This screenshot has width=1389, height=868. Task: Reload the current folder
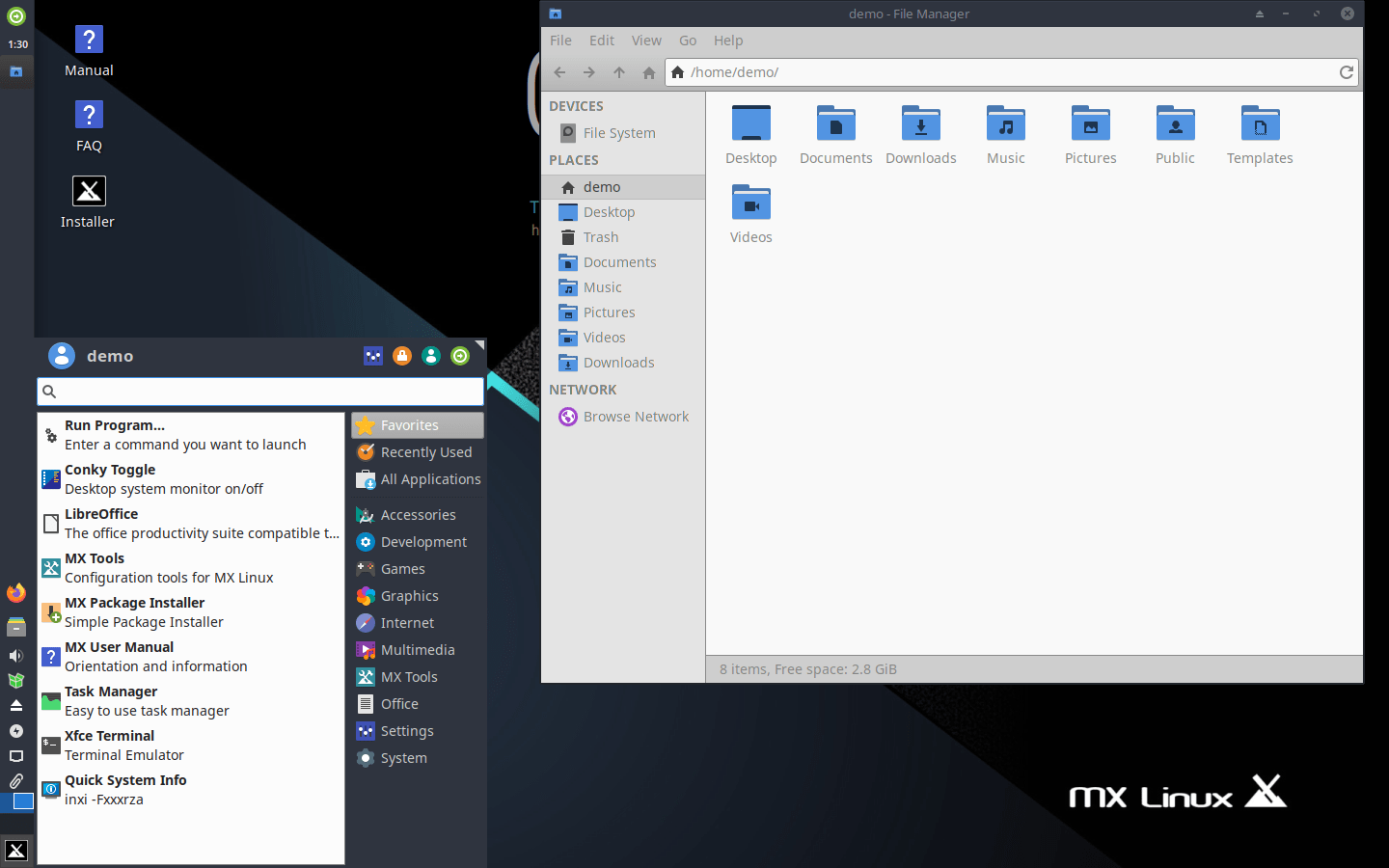coord(1347,72)
